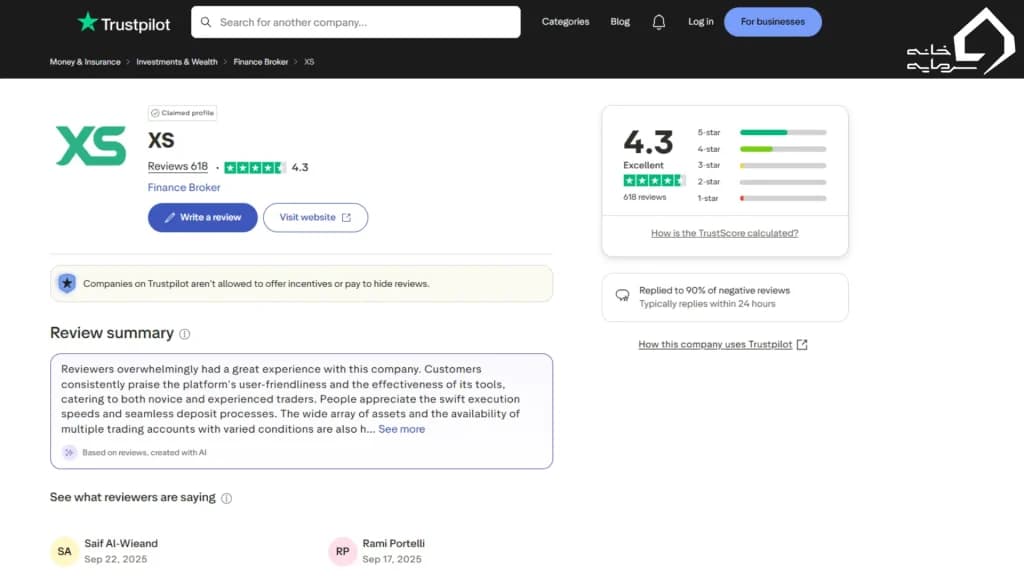
Task: Open How this company uses Trustpilot link
Action: point(715,345)
